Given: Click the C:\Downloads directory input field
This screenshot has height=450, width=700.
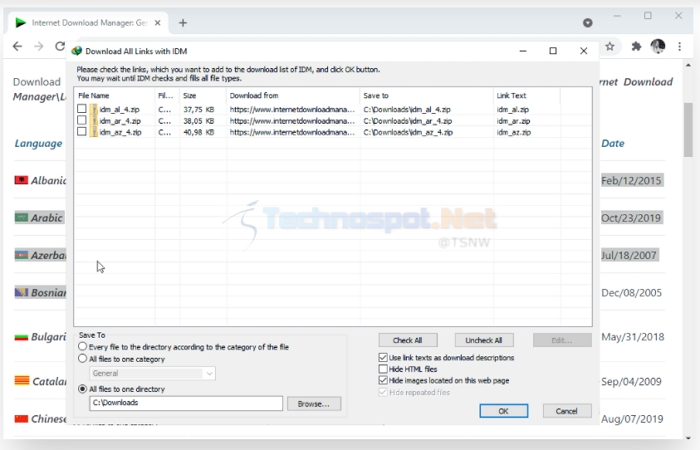Looking at the screenshot, I should coord(186,403).
